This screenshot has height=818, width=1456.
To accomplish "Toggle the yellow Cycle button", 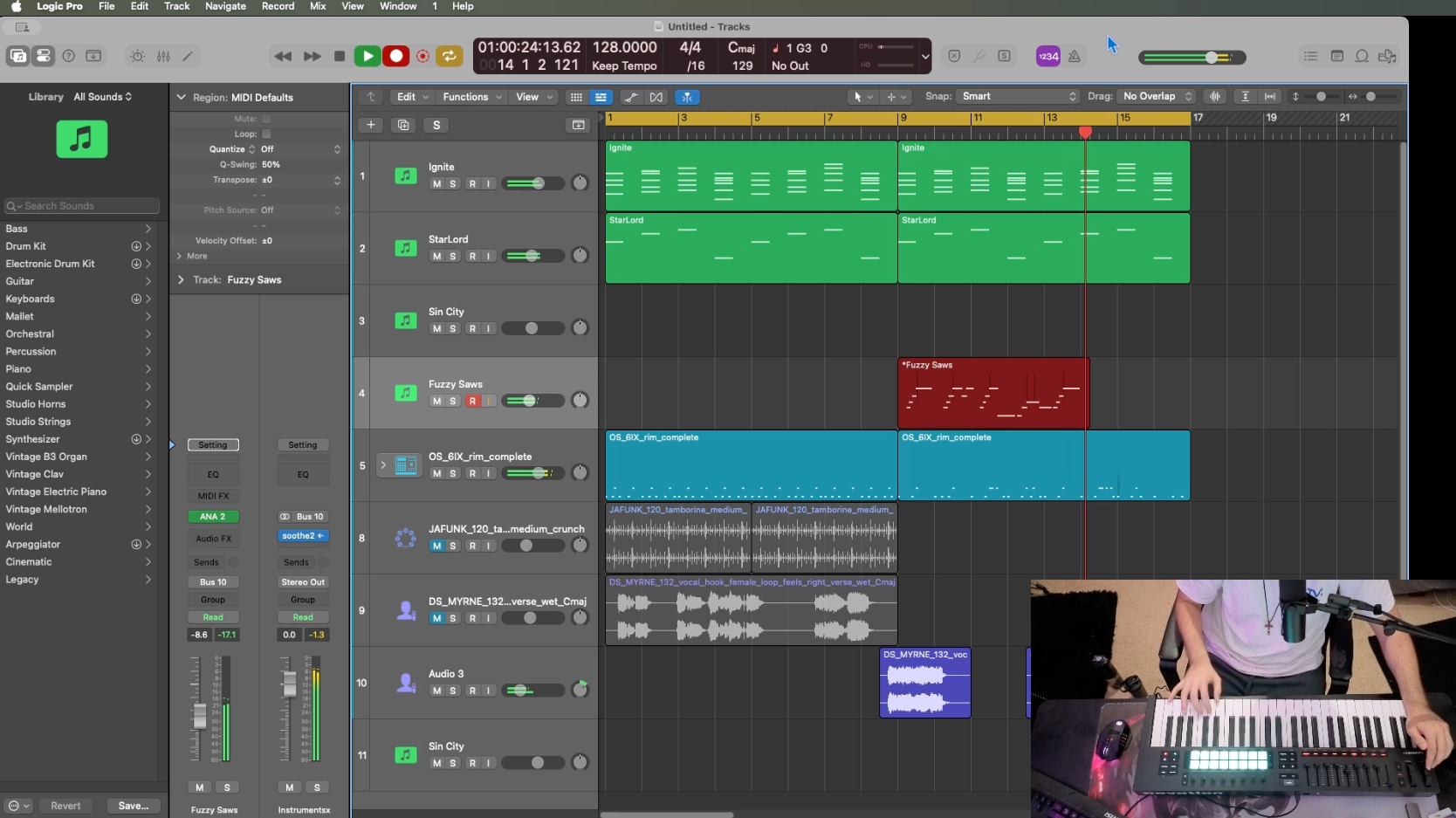I will pyautogui.click(x=449, y=56).
